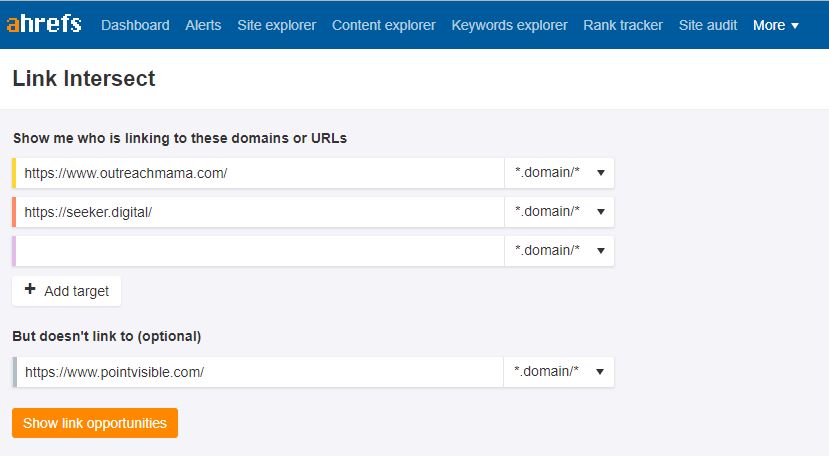829x456 pixels.
Task: Open the Dashboard menu item
Action: pyautogui.click(x=135, y=25)
